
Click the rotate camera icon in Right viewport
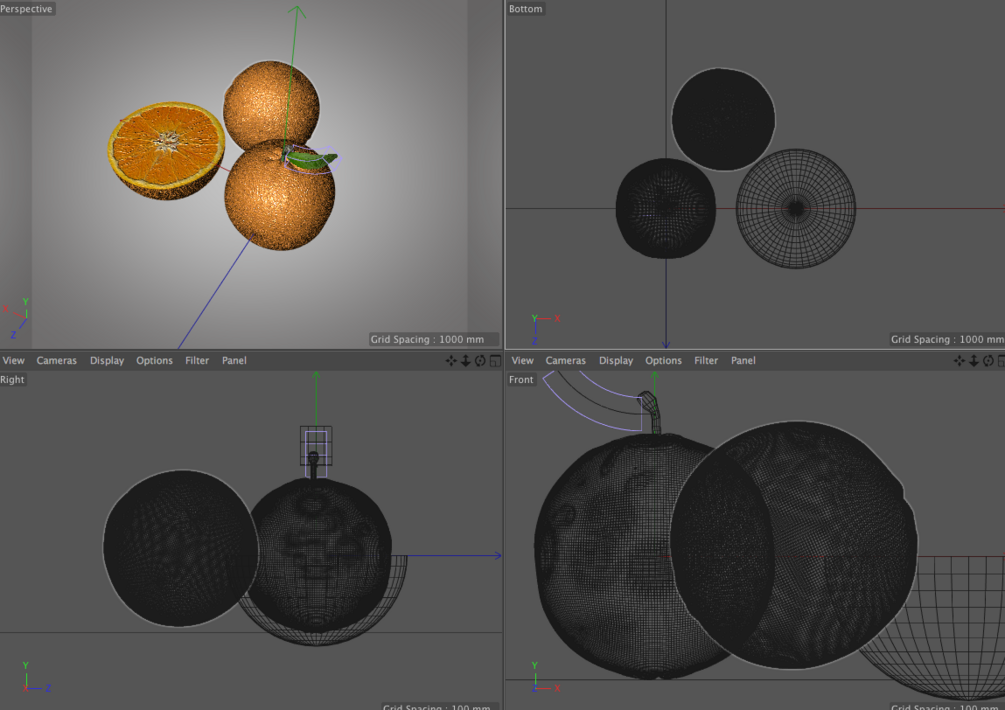pos(480,361)
